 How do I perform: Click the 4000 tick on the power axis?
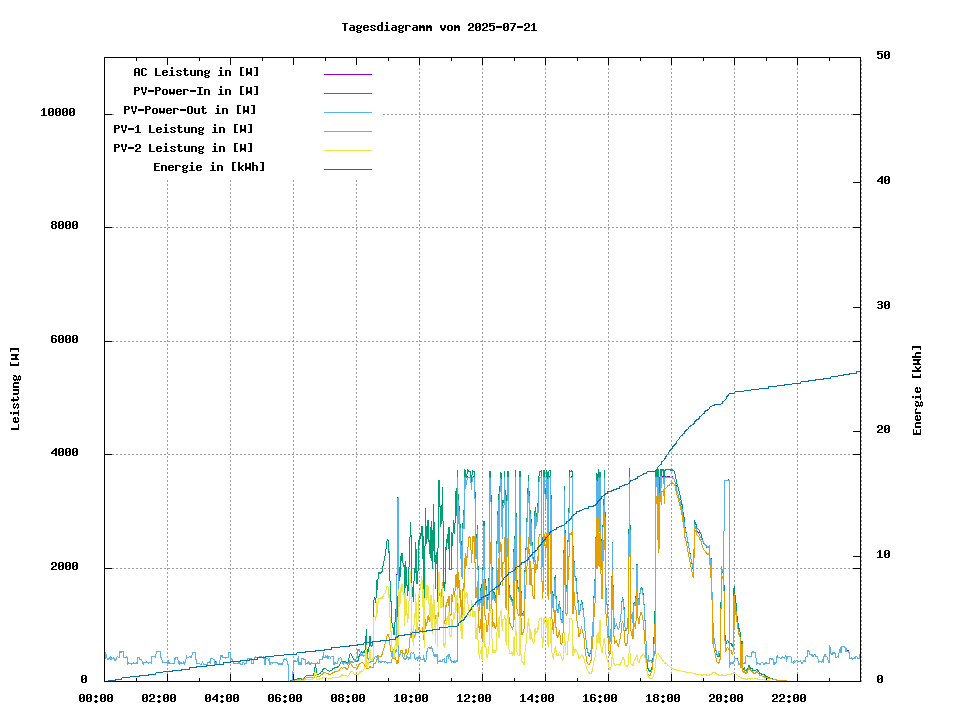[64, 454]
